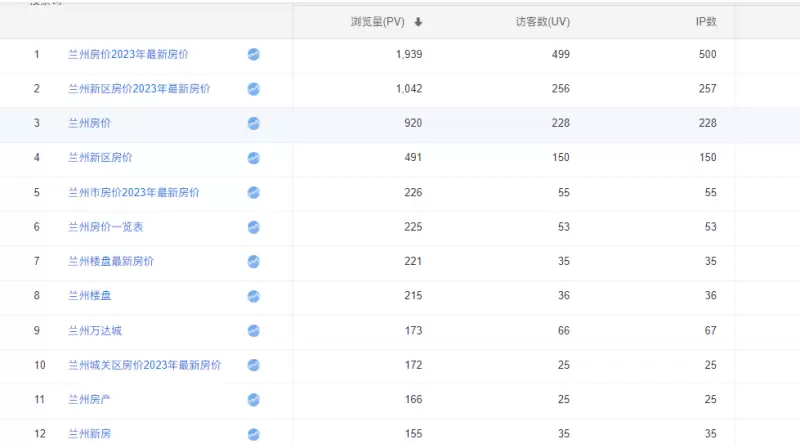Click trend icon for 兰州城关区房价2023年最新房价
Image resolution: width=800 pixels, height=444 pixels.
[254, 365]
